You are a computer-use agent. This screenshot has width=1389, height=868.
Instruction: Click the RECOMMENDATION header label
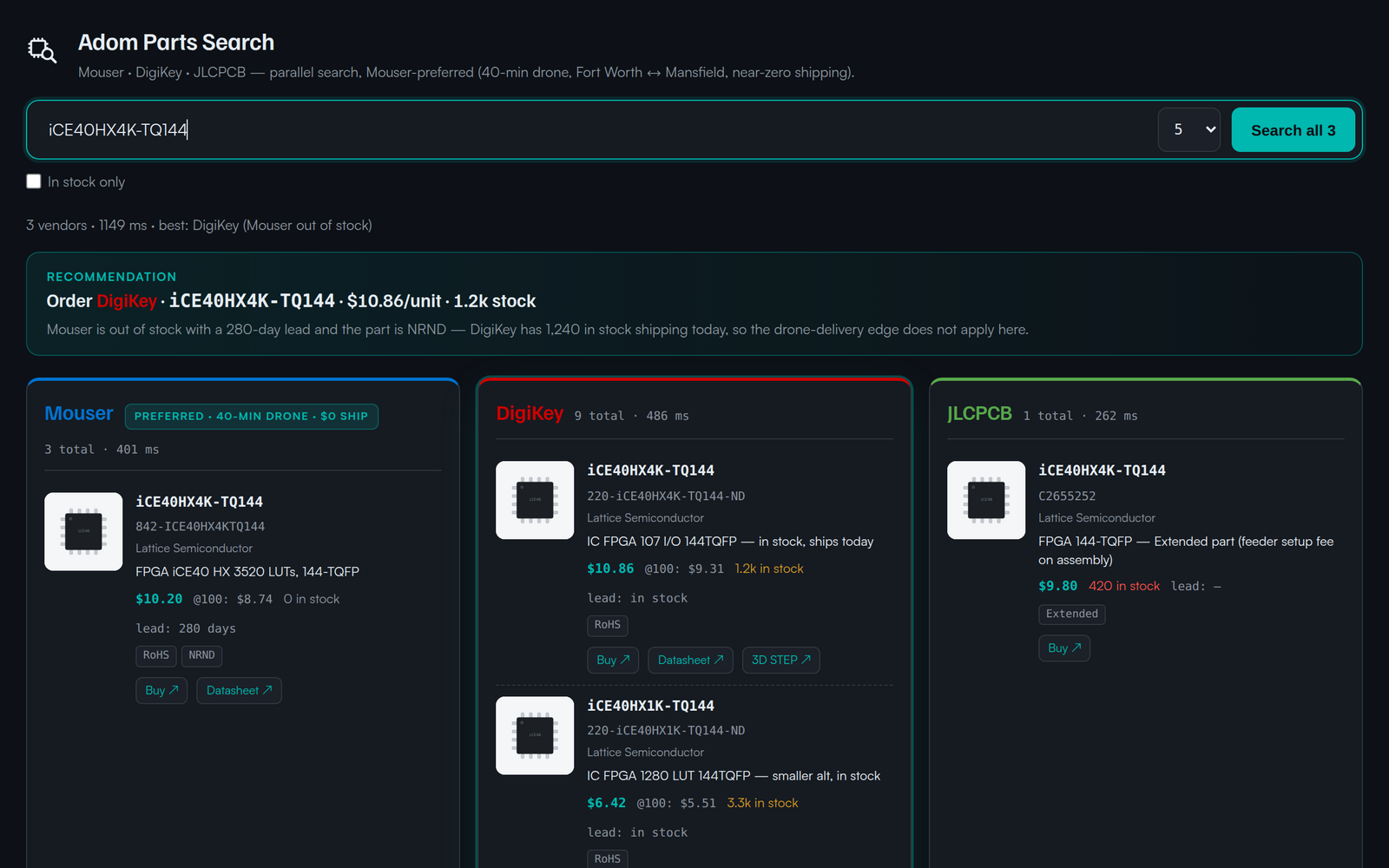(111, 277)
